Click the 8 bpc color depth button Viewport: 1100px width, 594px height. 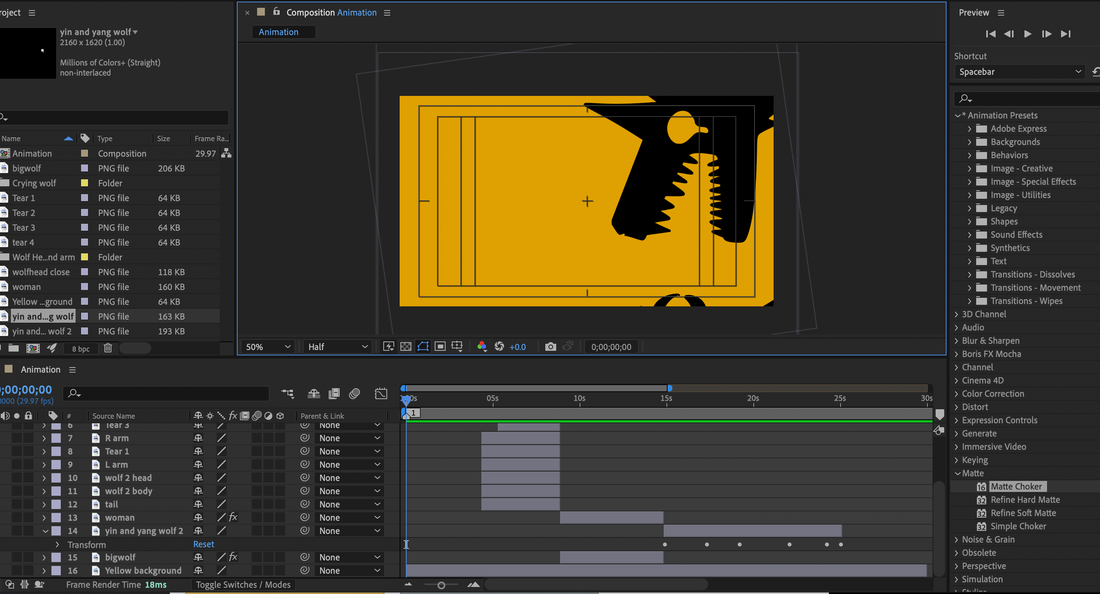pos(81,349)
